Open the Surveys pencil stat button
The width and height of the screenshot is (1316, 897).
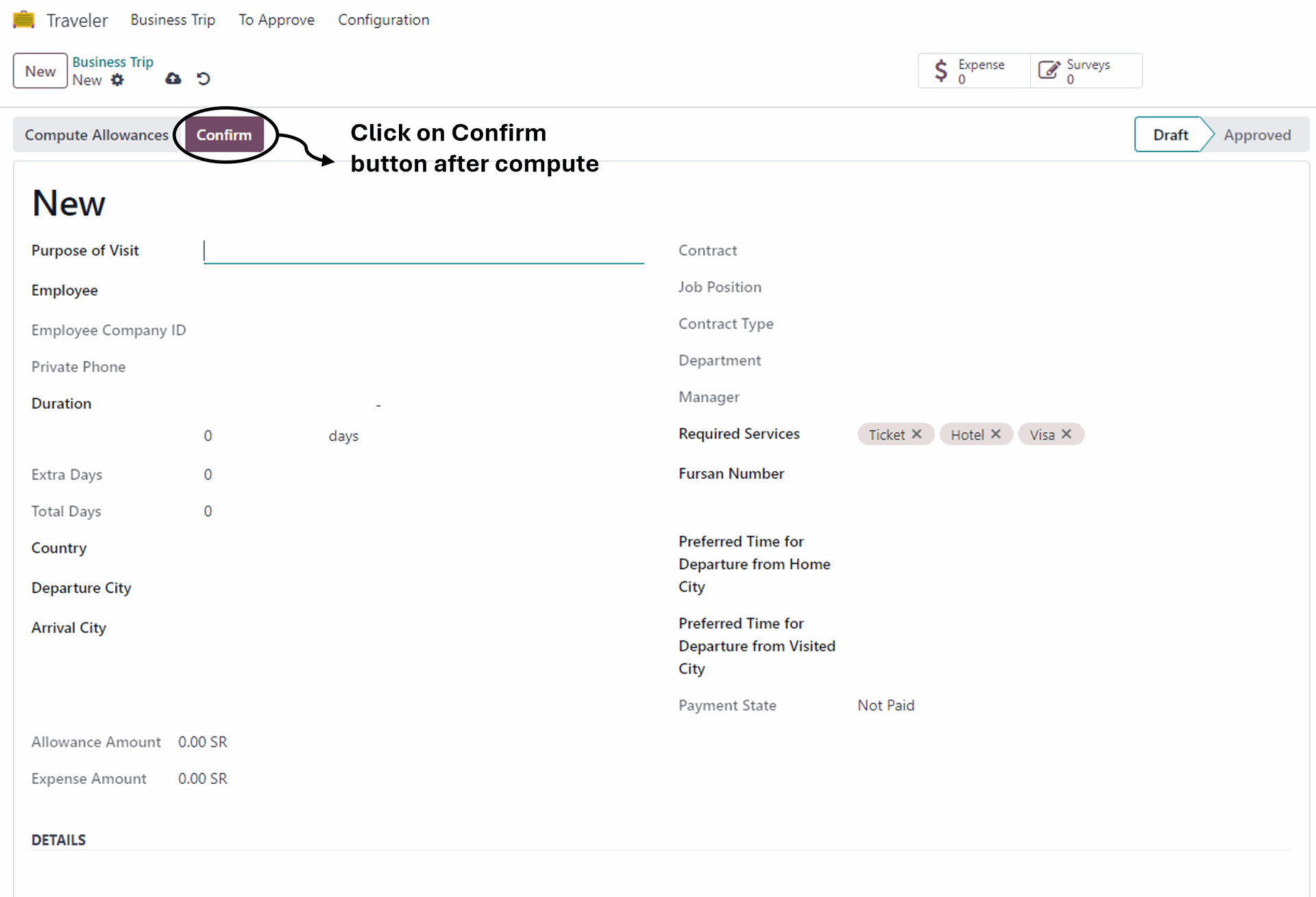pyautogui.click(x=1085, y=71)
